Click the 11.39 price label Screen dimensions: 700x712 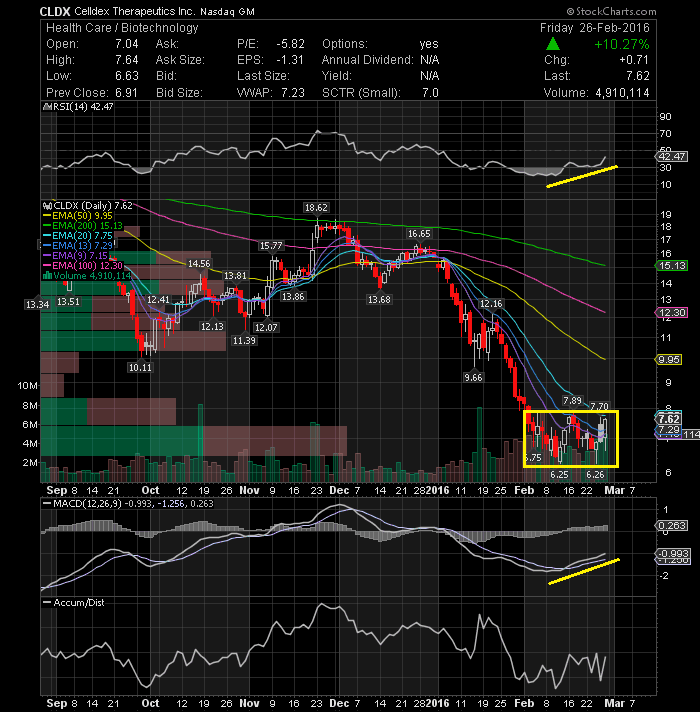tap(244, 340)
